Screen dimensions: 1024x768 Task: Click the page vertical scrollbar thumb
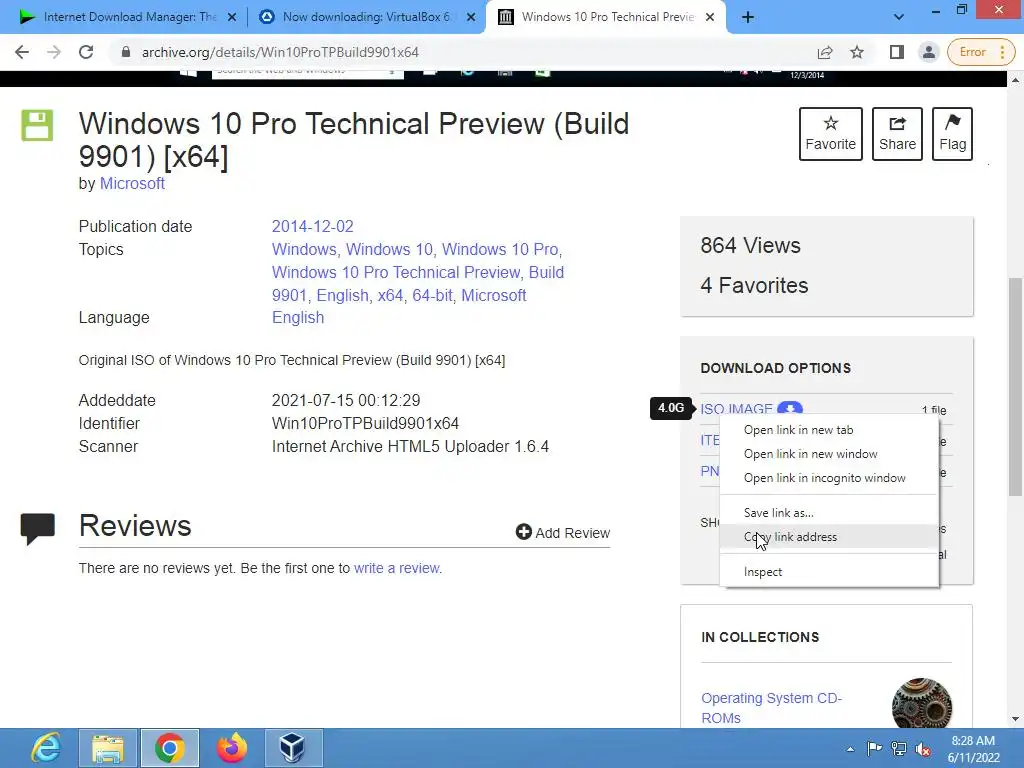coord(1015,387)
